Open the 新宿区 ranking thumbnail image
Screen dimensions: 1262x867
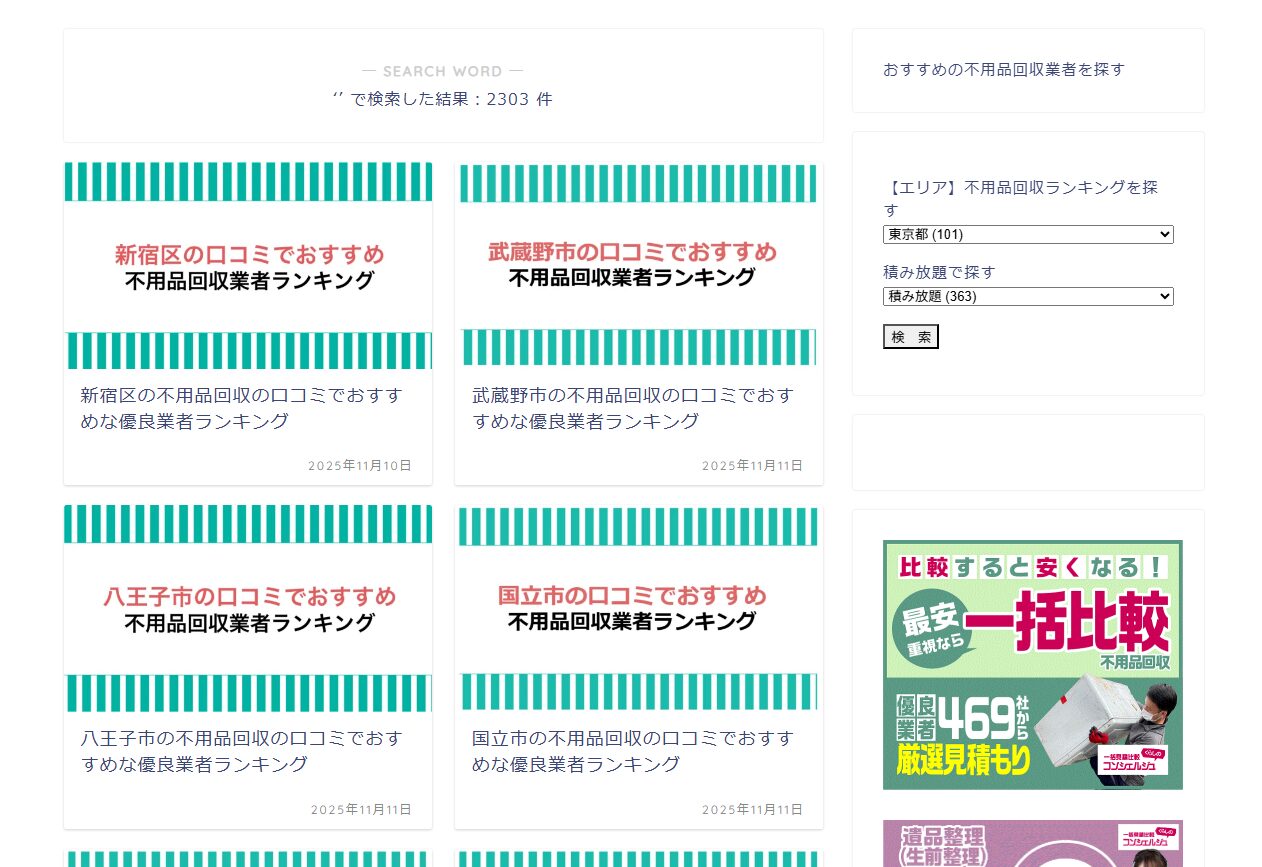click(x=248, y=266)
